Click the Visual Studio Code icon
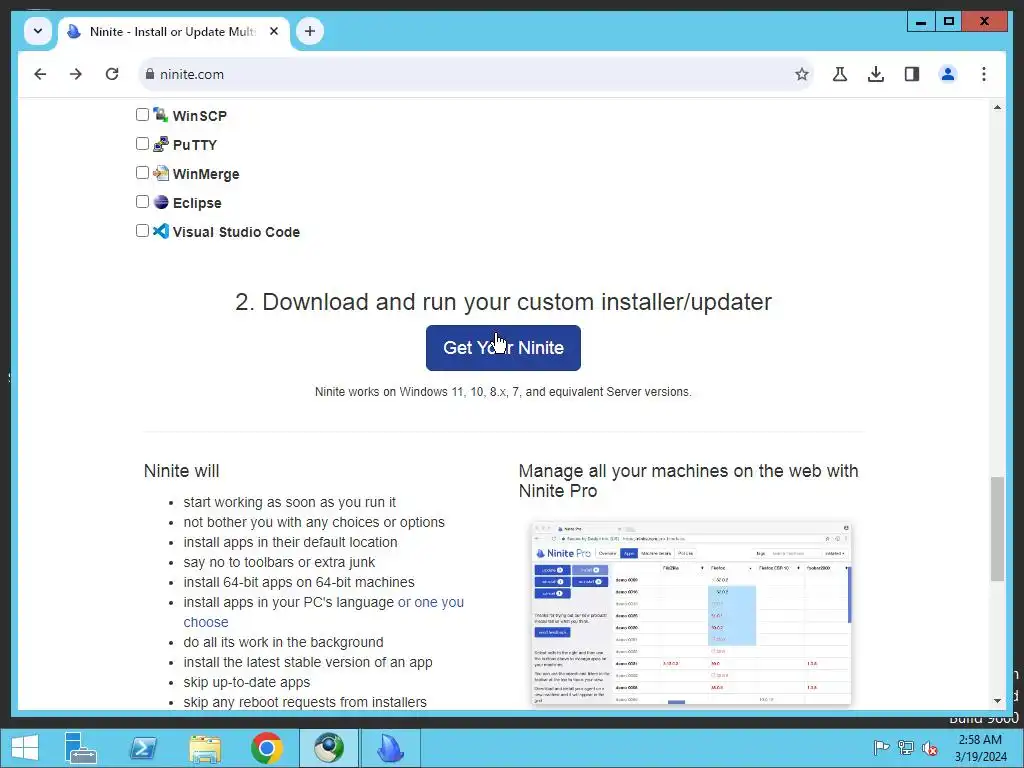Image resolution: width=1024 pixels, height=768 pixels. tap(161, 231)
